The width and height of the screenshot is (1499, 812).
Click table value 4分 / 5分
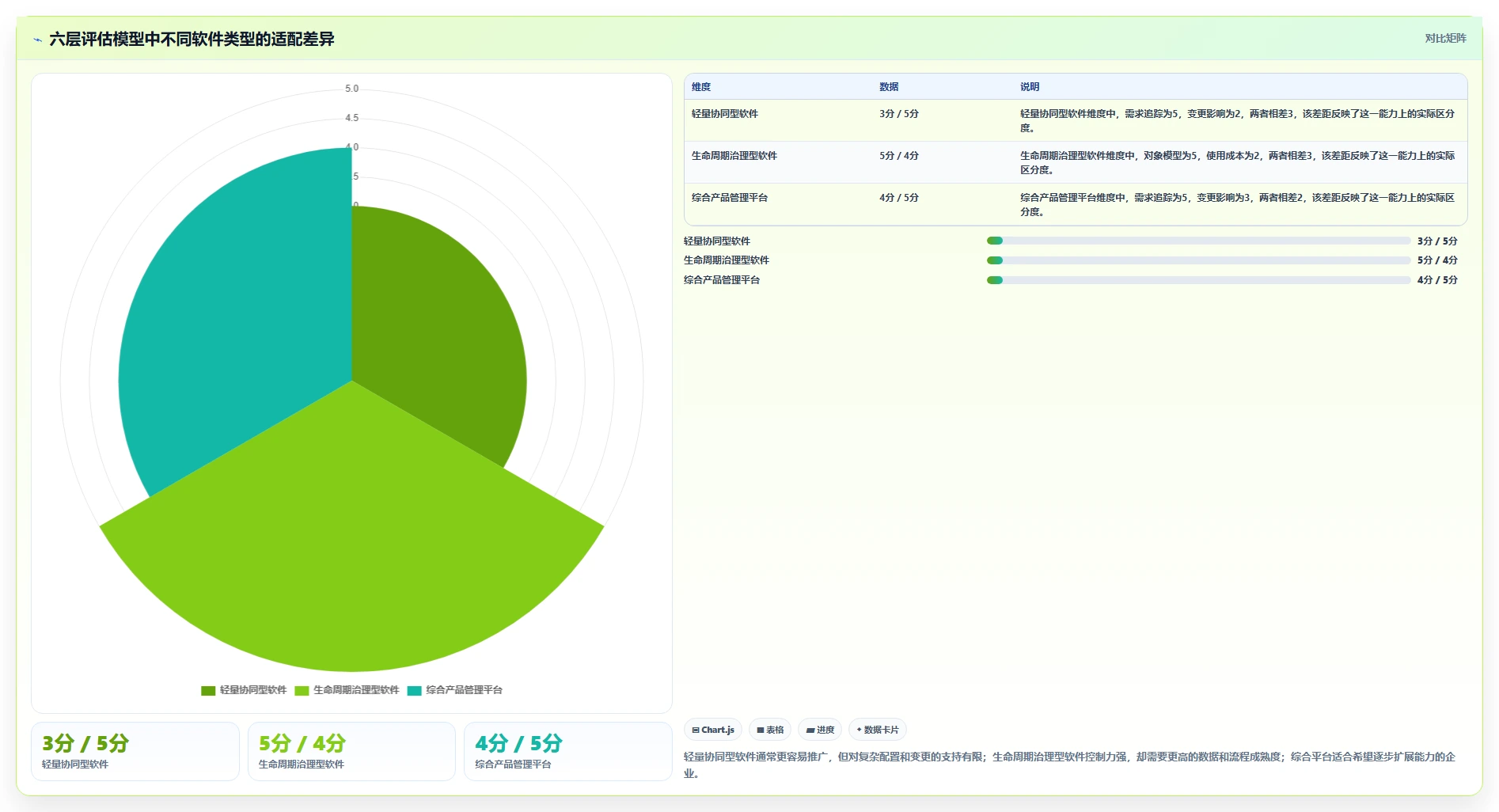click(899, 198)
